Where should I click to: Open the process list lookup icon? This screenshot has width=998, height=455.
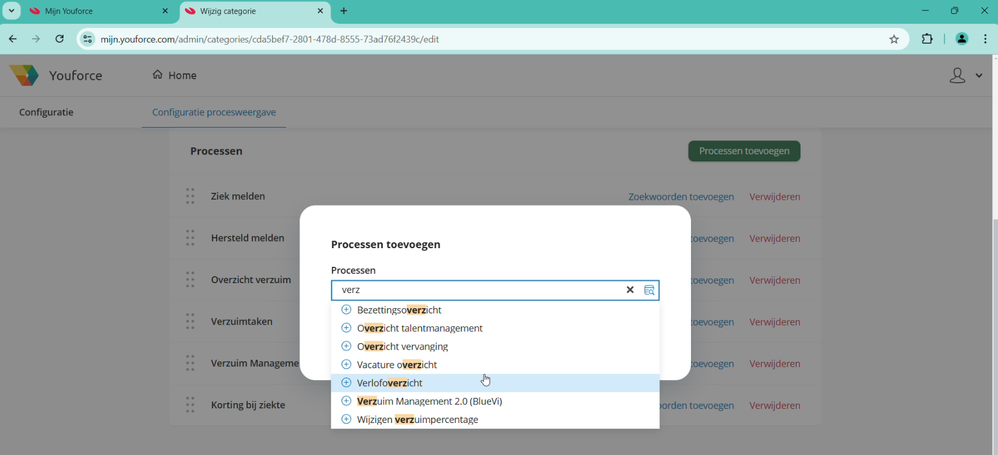649,290
